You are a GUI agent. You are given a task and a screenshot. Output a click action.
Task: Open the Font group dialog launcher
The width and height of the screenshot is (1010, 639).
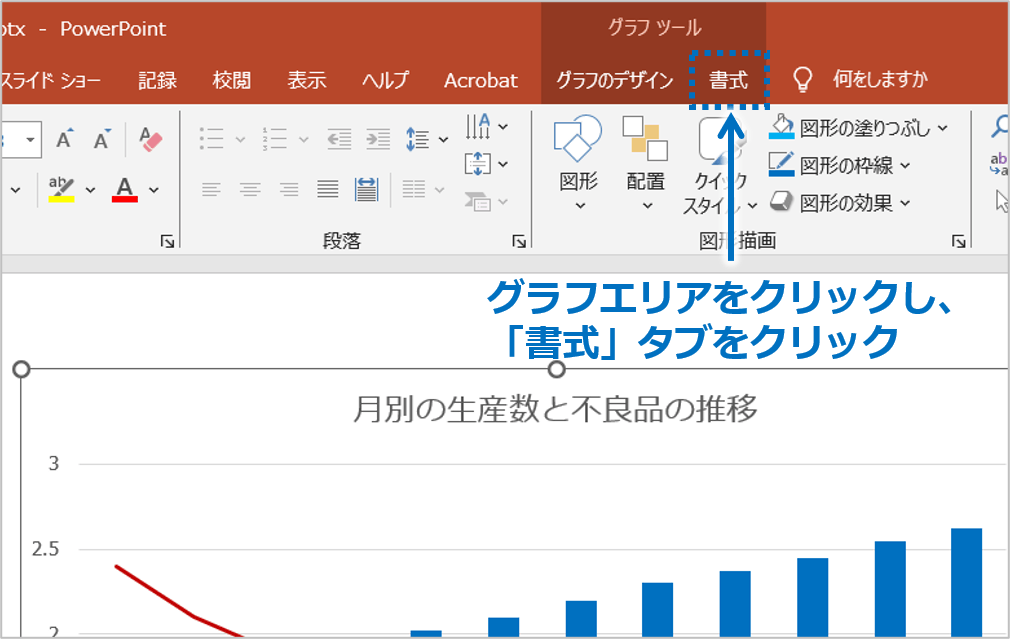click(167, 242)
